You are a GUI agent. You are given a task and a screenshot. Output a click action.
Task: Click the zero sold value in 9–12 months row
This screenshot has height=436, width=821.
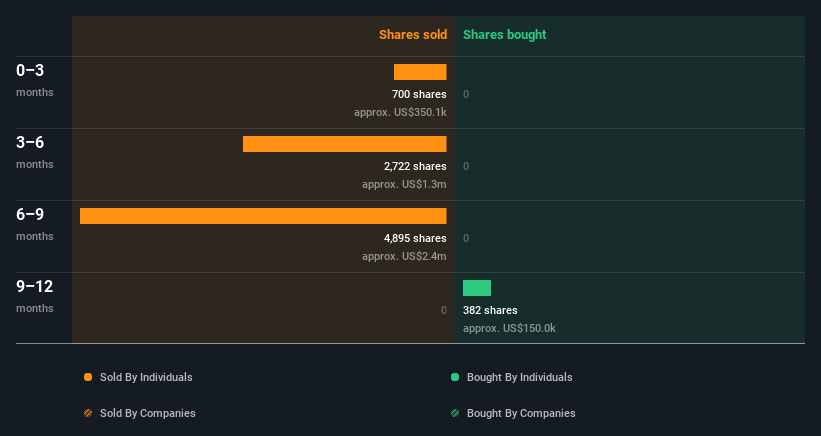pyautogui.click(x=443, y=310)
